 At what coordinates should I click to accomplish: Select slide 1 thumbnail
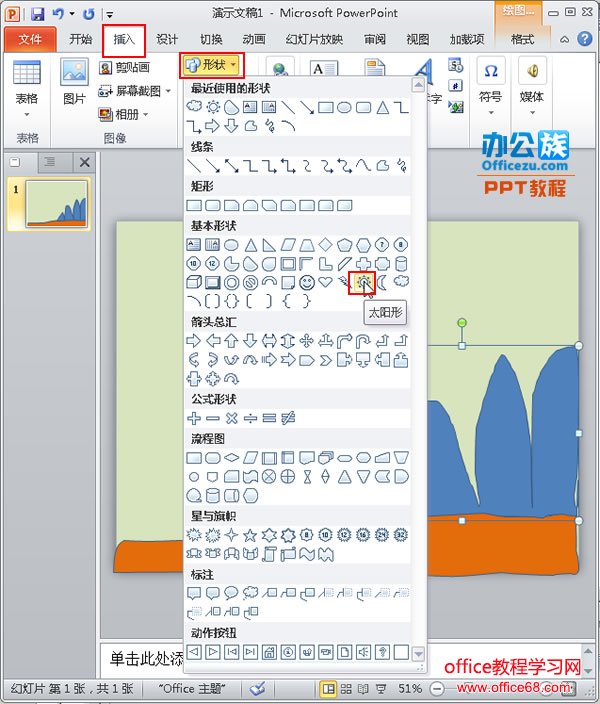(57, 204)
